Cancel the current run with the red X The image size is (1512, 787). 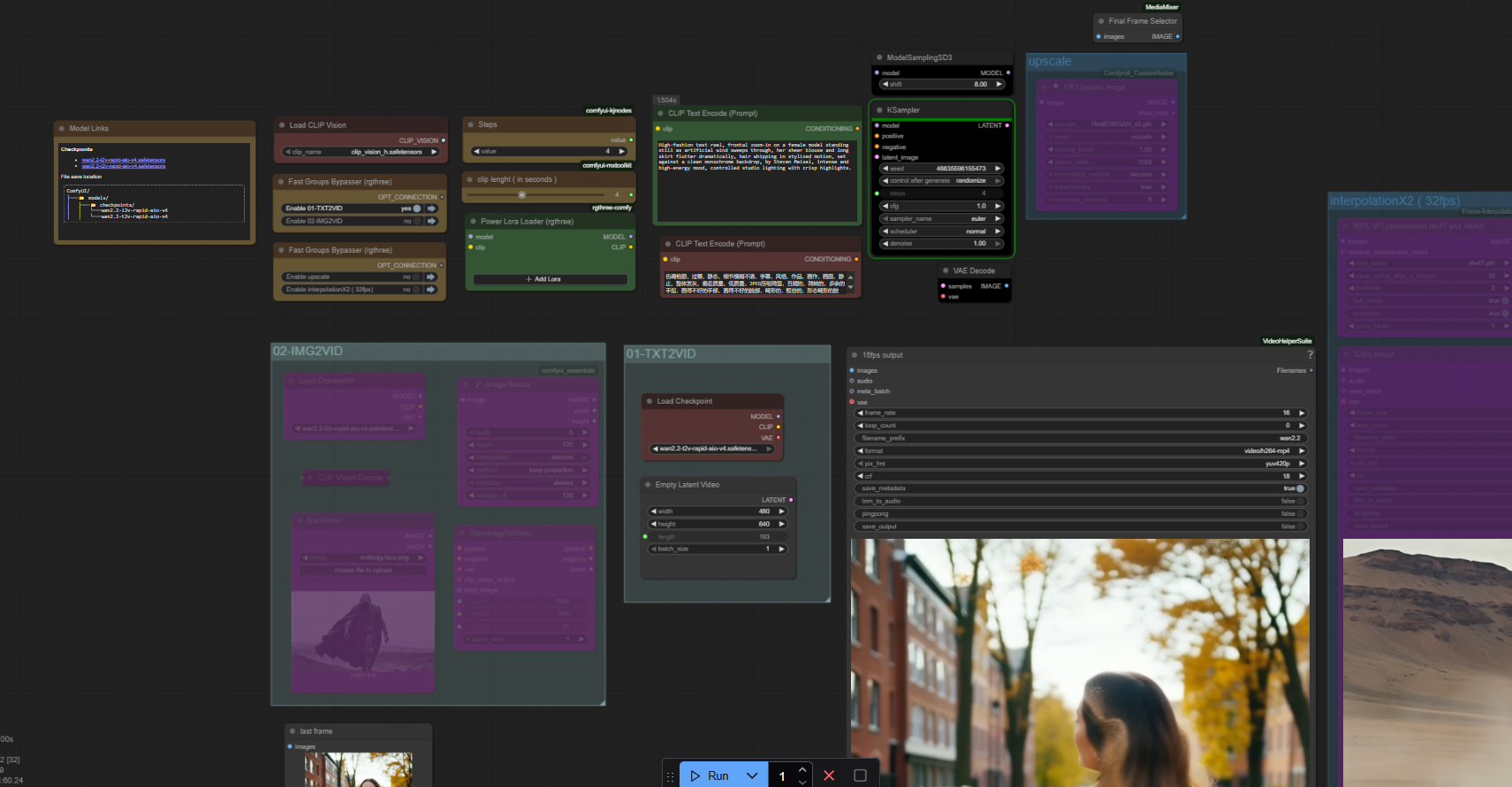(x=829, y=776)
